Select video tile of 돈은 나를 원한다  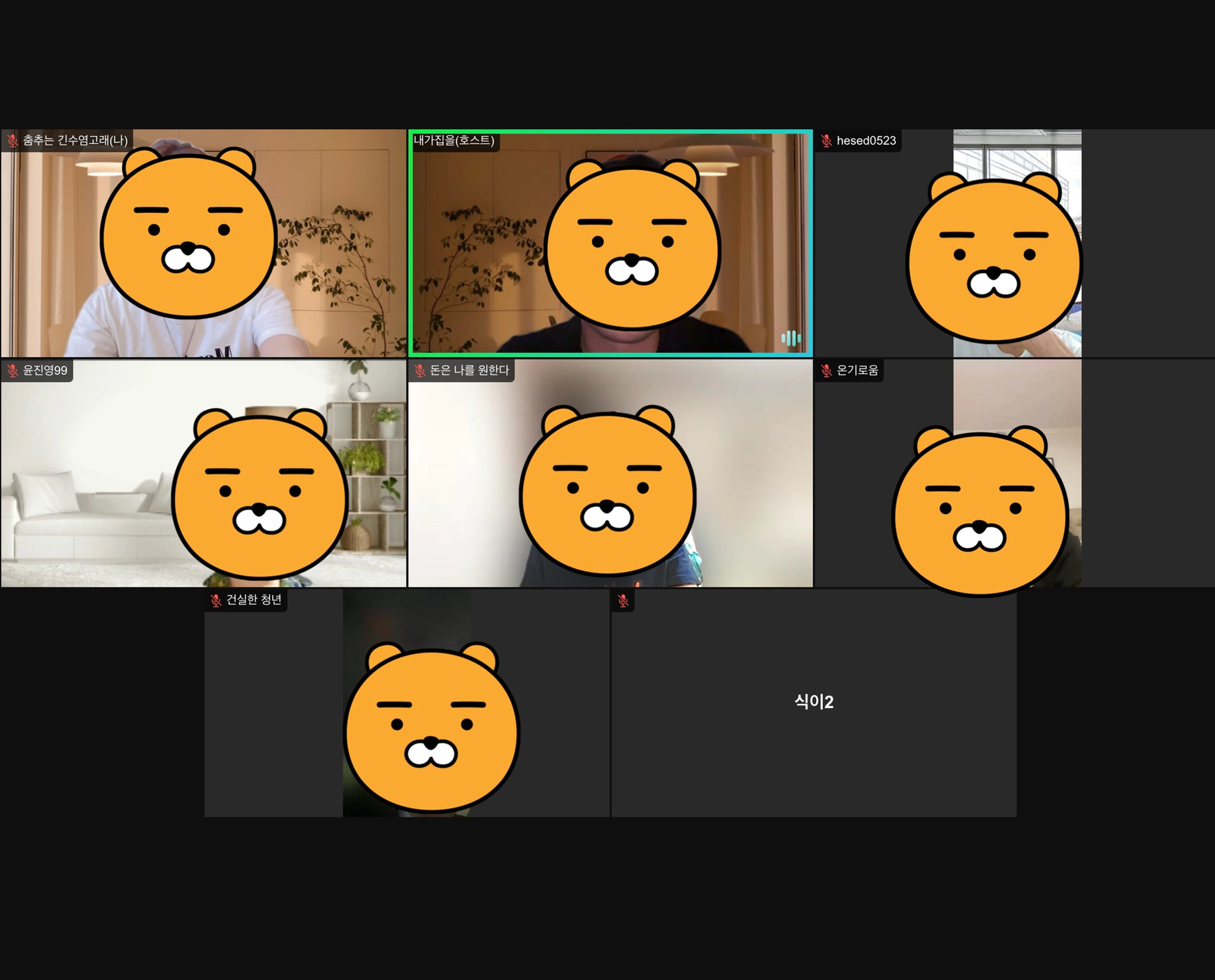pyautogui.click(x=610, y=473)
